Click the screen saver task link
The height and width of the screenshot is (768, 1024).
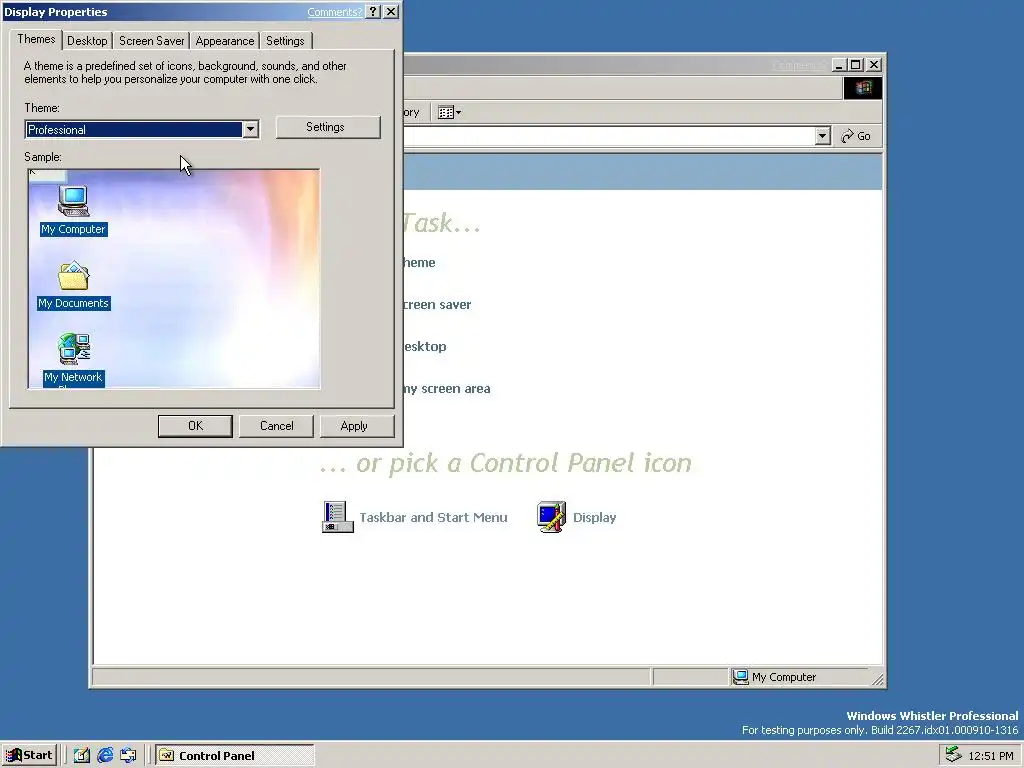(436, 304)
